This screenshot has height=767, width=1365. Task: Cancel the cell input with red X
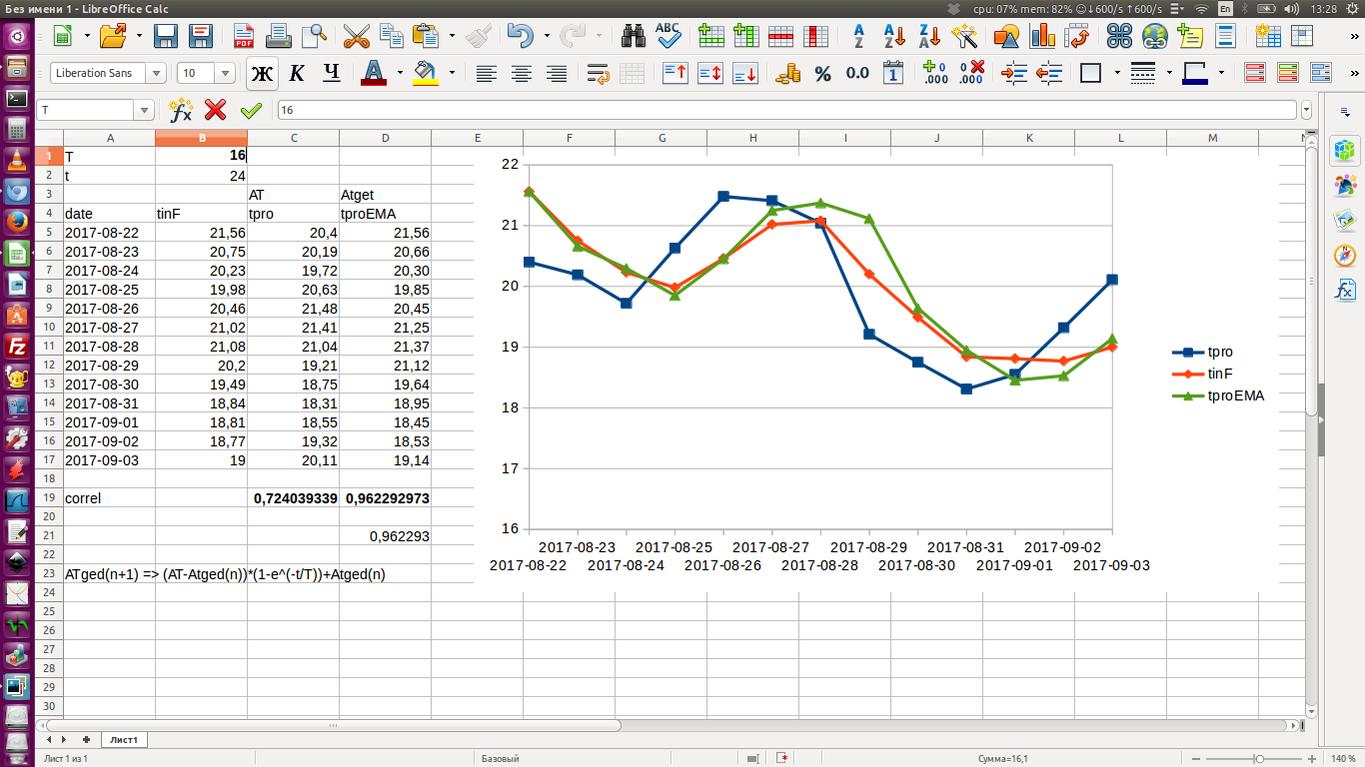coord(215,110)
